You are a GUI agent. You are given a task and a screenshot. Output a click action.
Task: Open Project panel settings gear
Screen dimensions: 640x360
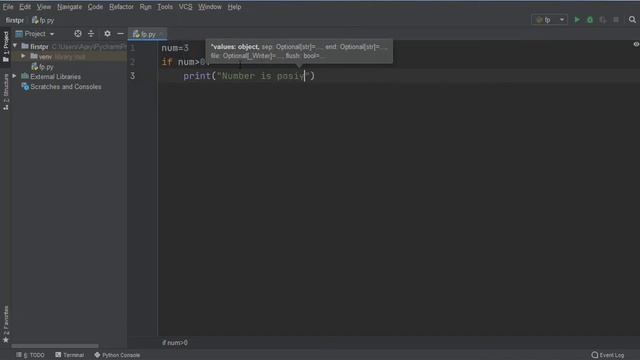[x=107, y=34]
